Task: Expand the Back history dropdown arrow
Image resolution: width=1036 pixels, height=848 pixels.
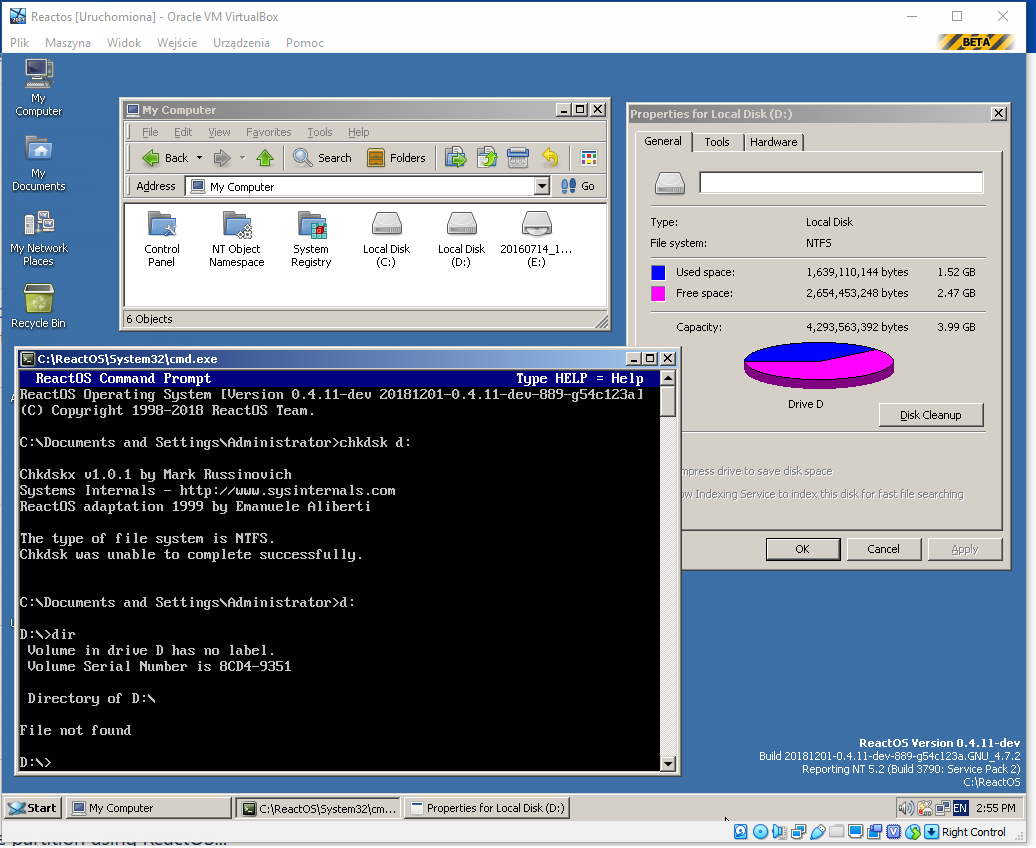Action: point(200,158)
